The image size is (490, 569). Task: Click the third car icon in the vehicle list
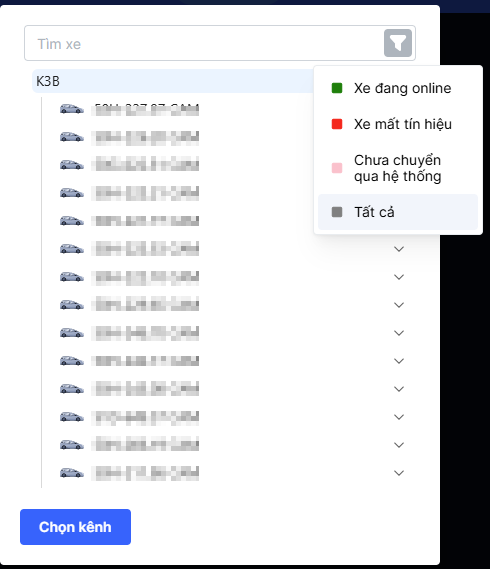pos(72,165)
